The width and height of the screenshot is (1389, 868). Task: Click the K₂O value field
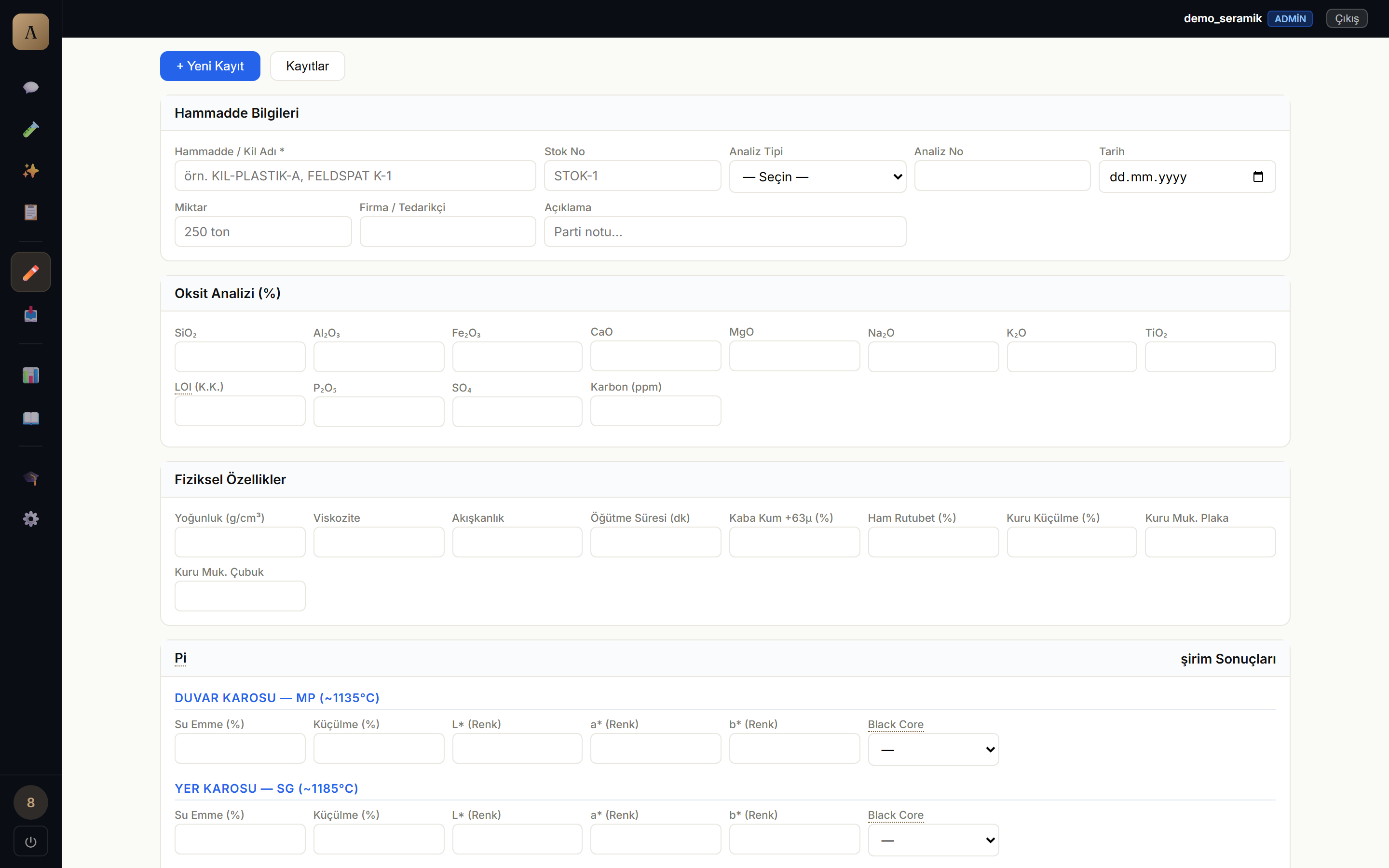1072,357
